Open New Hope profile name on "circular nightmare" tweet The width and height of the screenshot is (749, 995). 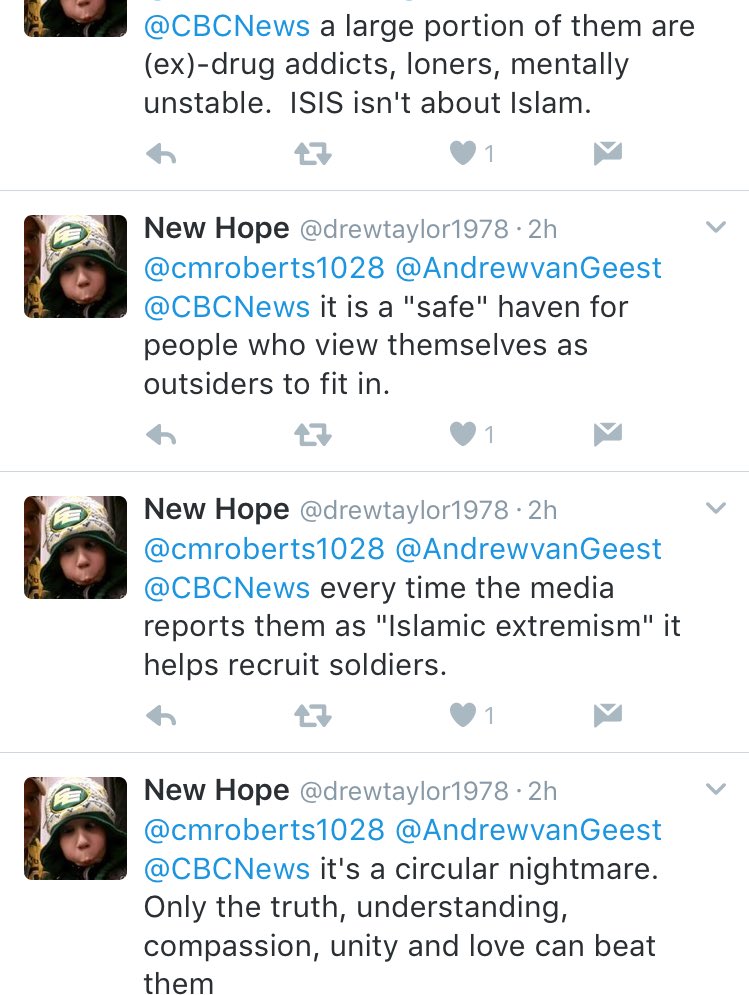(216, 791)
